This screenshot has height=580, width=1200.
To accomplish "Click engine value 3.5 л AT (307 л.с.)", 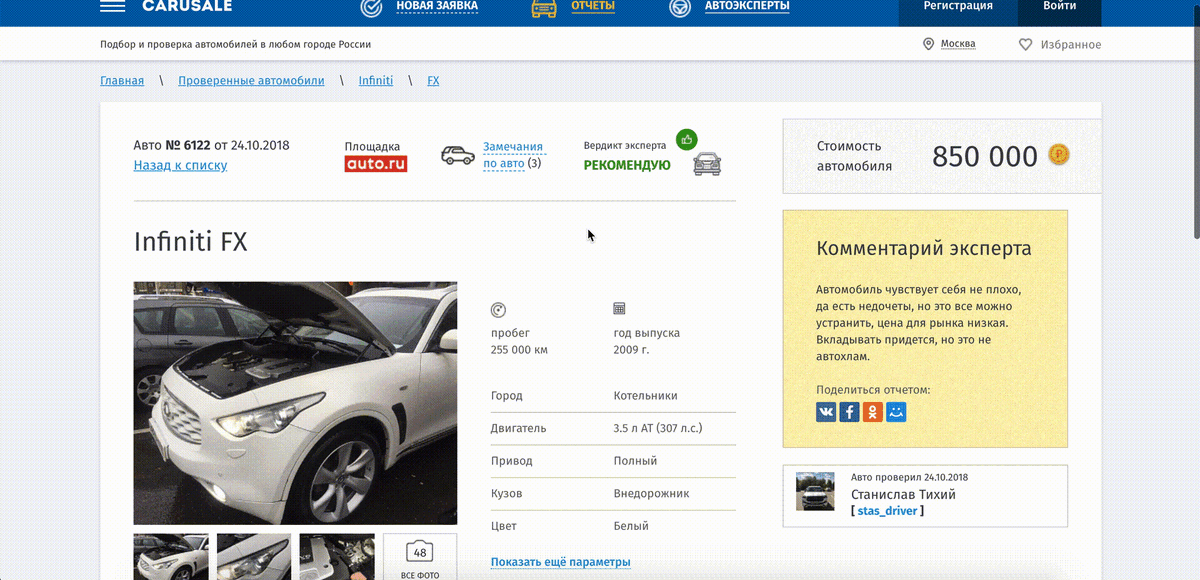I will [658, 428].
